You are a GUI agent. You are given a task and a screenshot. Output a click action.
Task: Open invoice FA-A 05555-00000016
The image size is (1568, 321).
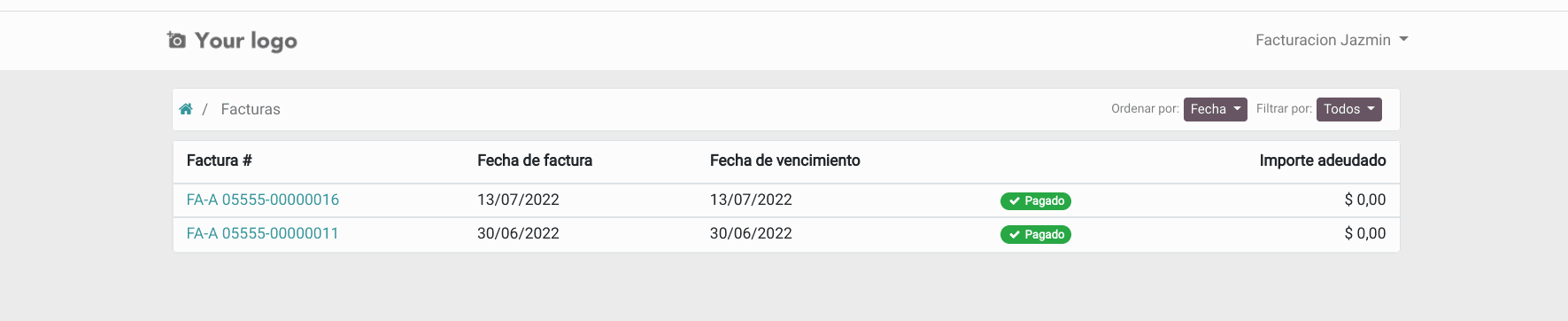pos(263,200)
